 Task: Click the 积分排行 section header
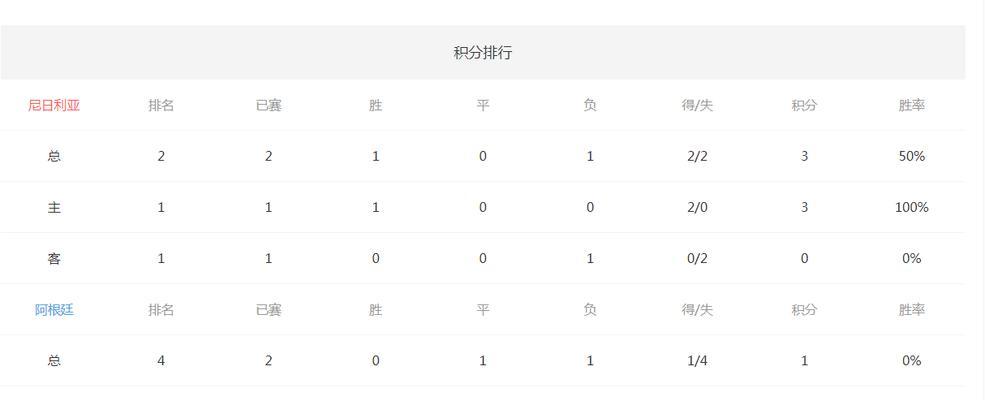point(482,53)
